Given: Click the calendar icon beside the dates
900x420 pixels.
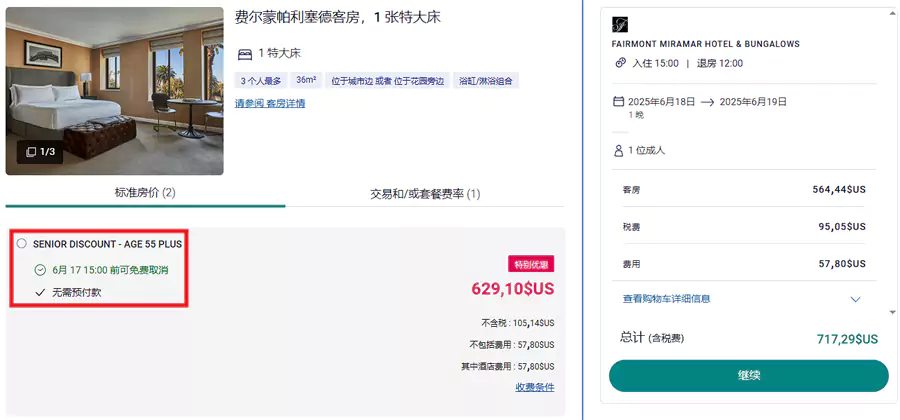Looking at the screenshot, I should pos(618,102).
